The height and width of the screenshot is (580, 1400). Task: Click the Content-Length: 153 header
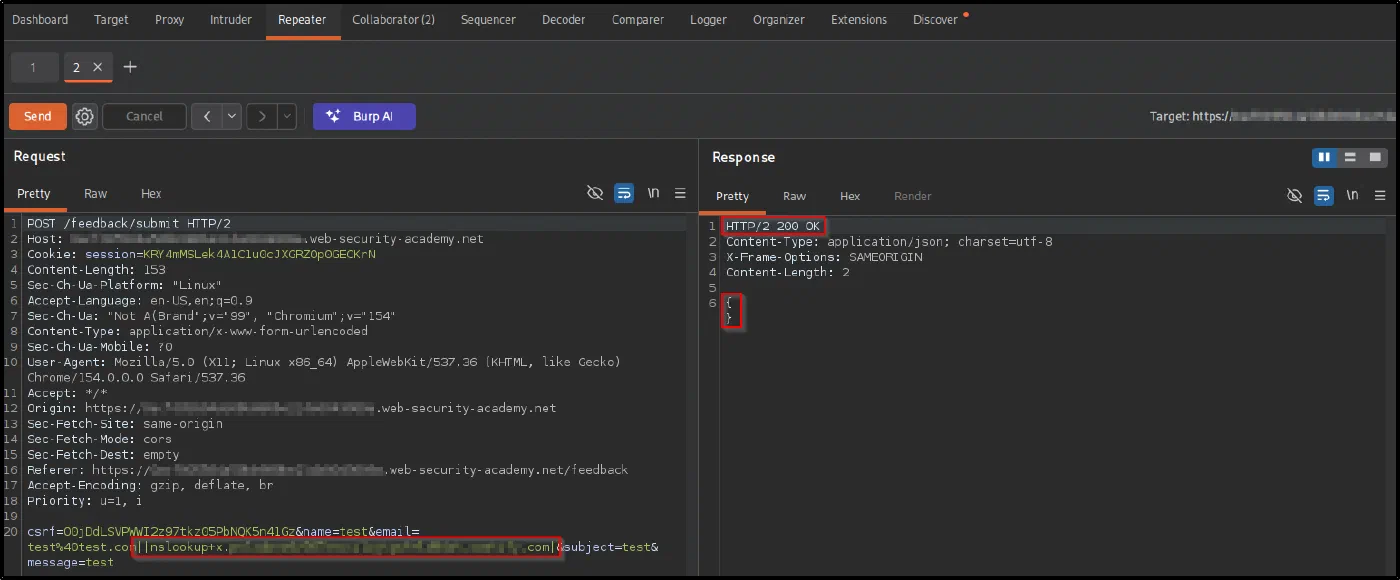pyautogui.click(x=95, y=270)
